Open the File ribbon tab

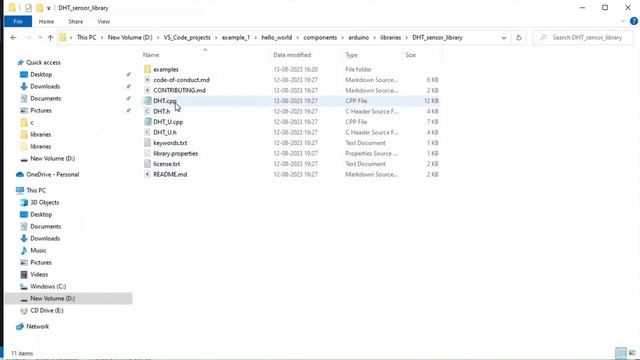(x=18, y=22)
